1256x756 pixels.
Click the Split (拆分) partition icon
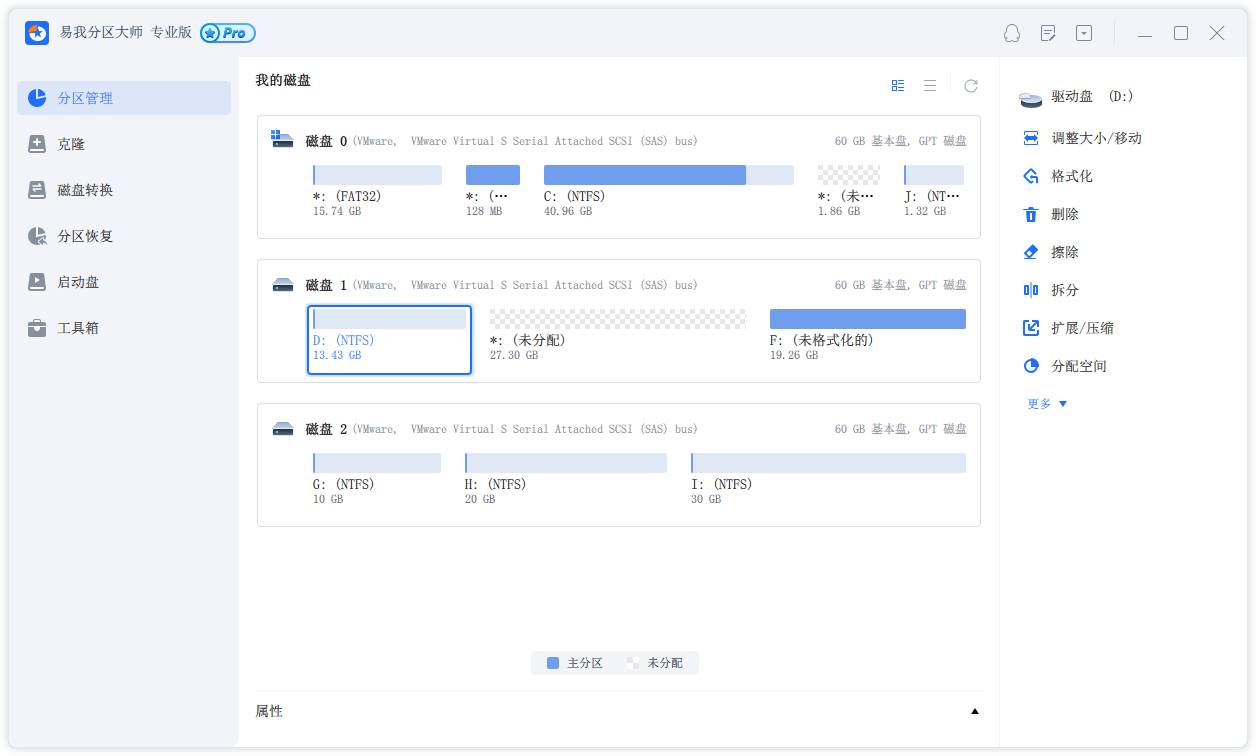coord(1031,290)
